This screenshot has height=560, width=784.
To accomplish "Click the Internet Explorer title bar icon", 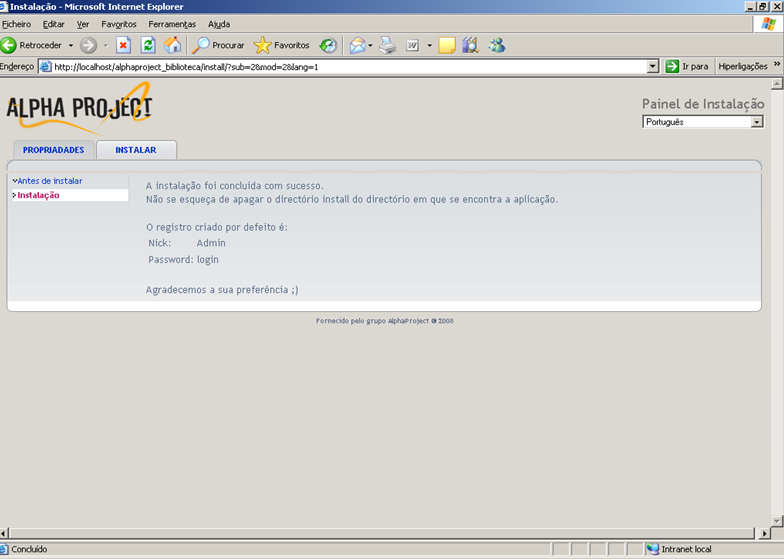I will point(4,6).
